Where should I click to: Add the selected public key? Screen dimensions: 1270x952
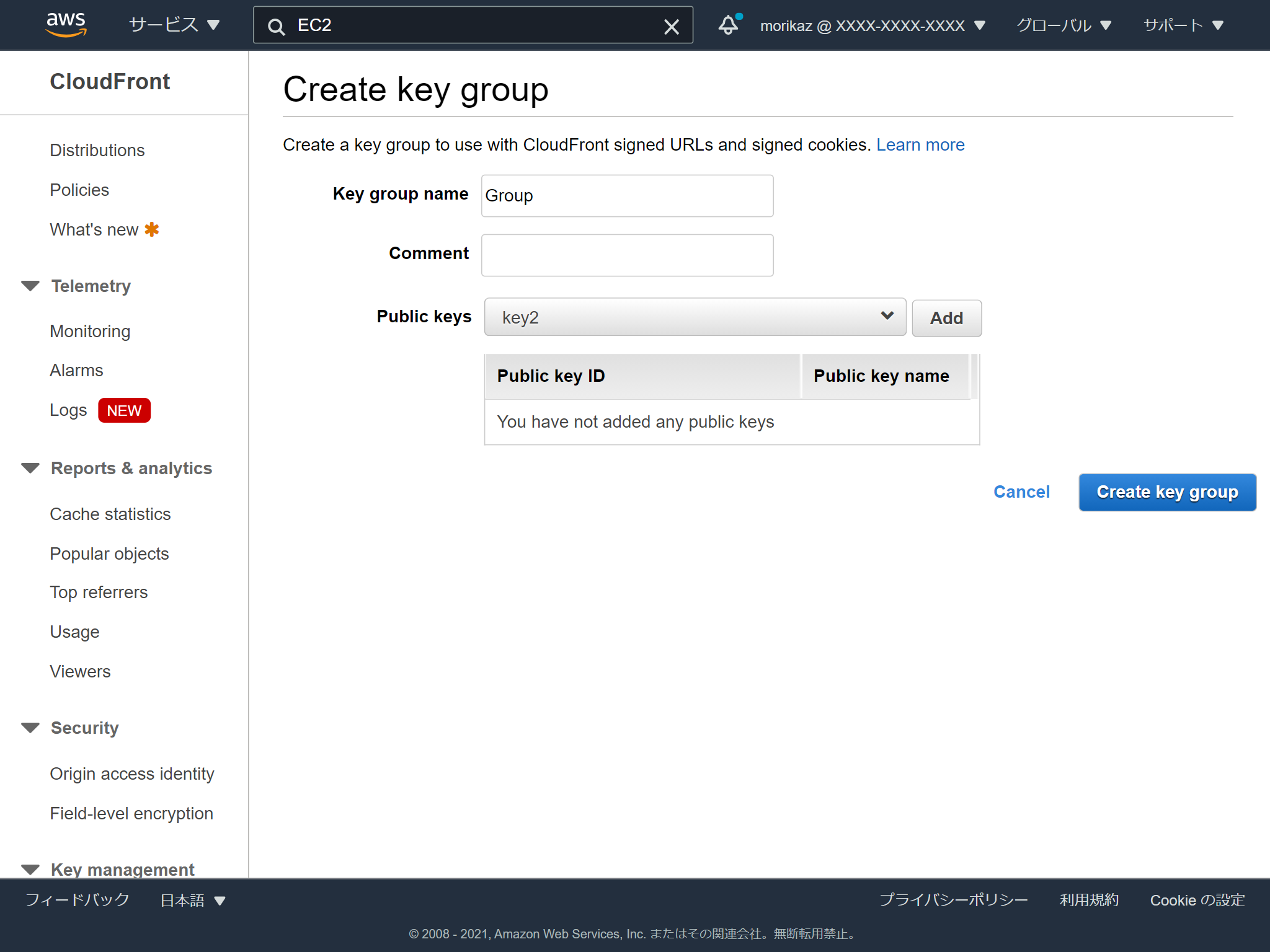click(946, 318)
